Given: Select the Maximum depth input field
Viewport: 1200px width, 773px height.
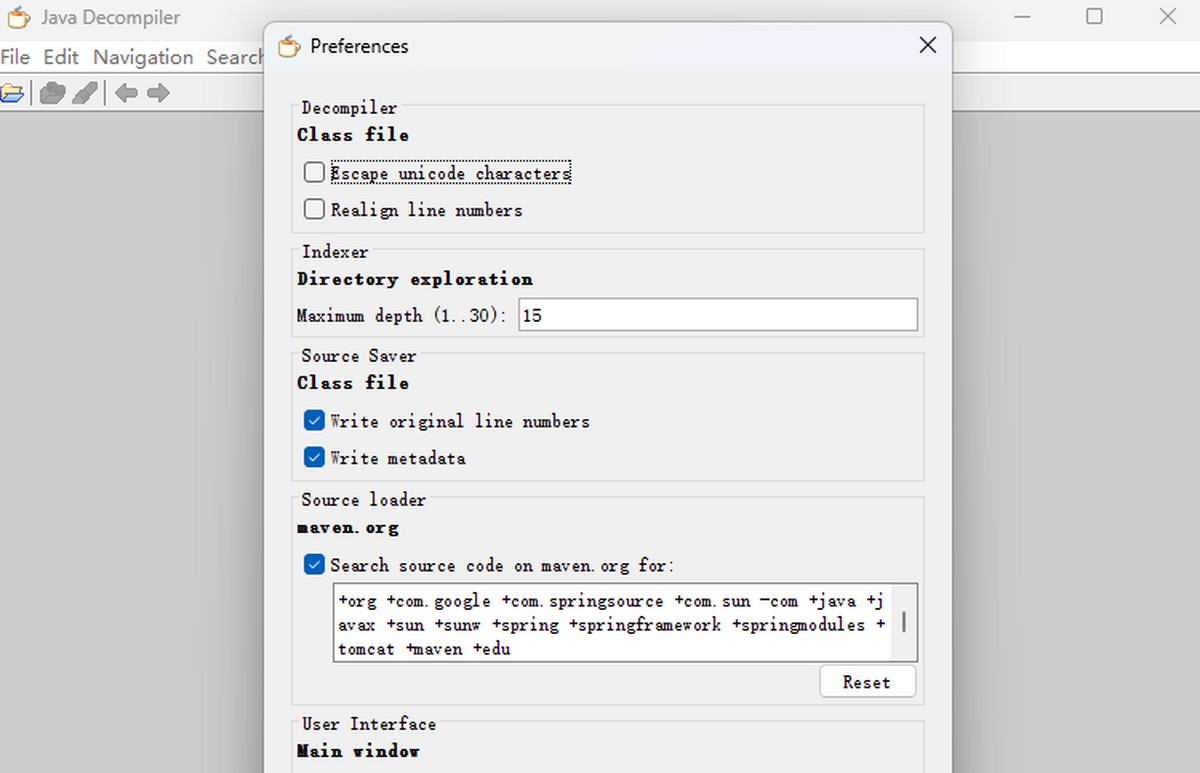Looking at the screenshot, I should point(717,314).
